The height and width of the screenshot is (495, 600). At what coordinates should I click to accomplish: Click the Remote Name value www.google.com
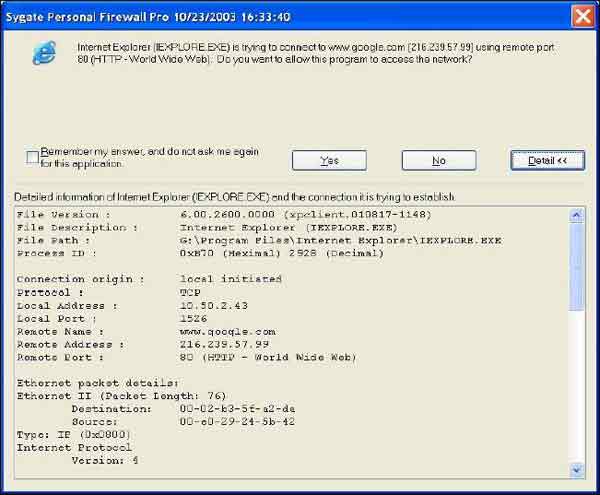228,332
